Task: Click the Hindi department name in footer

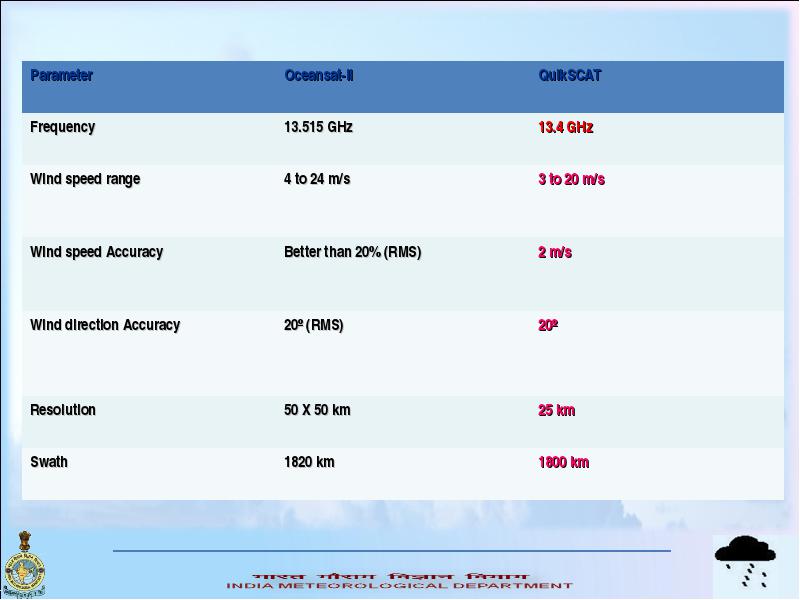Action: tap(390, 576)
